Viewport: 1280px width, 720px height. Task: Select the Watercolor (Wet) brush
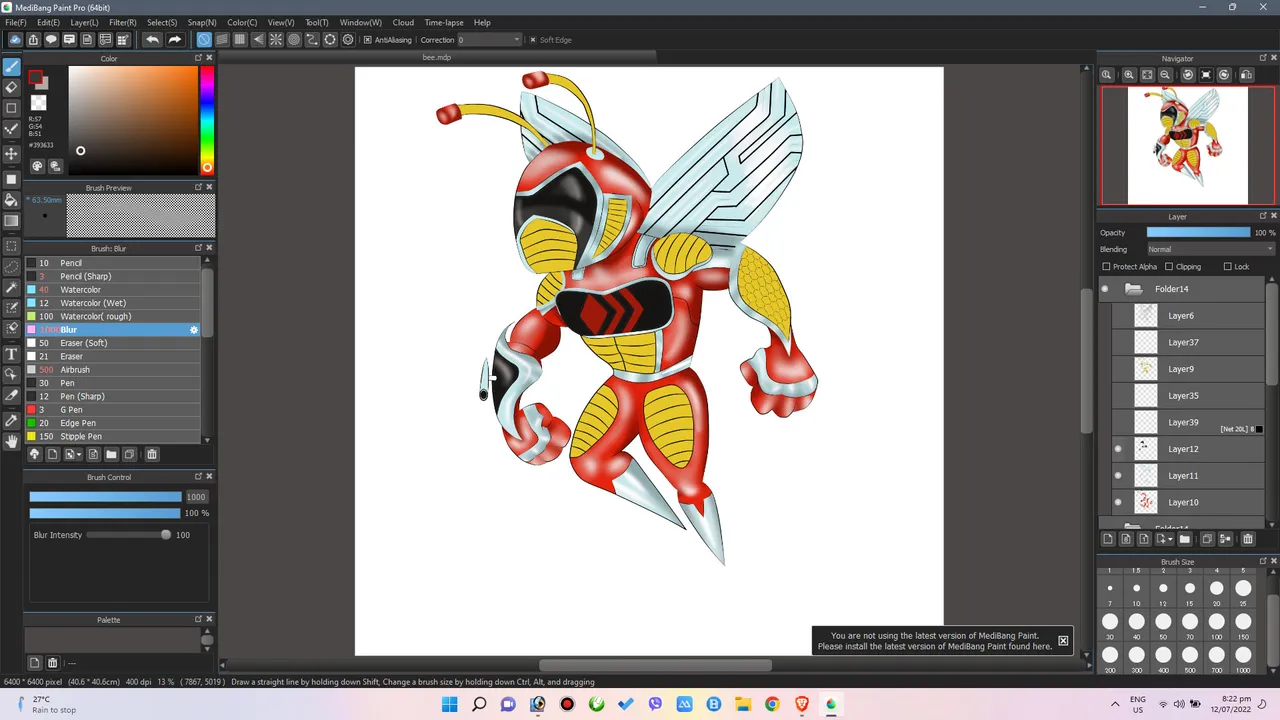click(x=112, y=303)
